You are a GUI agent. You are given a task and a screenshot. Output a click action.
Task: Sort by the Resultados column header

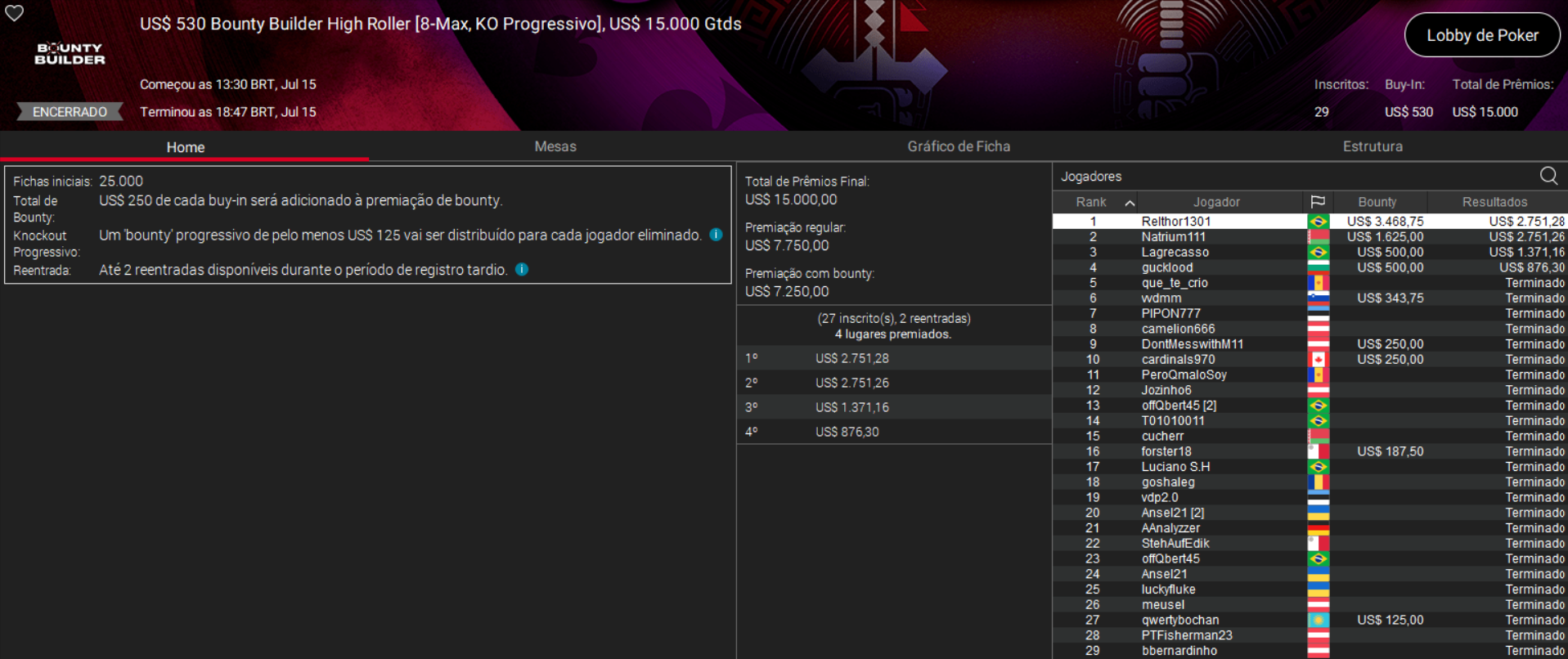[1494, 202]
